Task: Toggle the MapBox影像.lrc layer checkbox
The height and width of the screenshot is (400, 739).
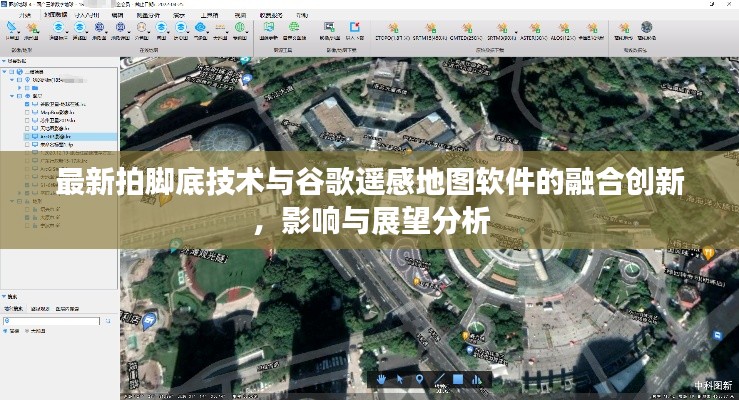Action: coord(27,112)
